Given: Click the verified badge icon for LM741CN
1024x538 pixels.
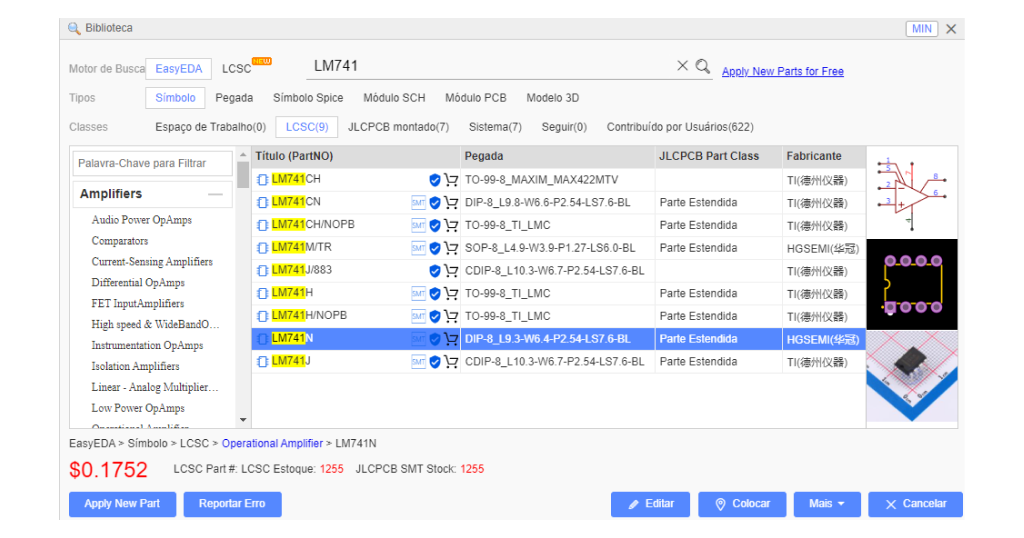Looking at the screenshot, I should (x=434, y=202).
